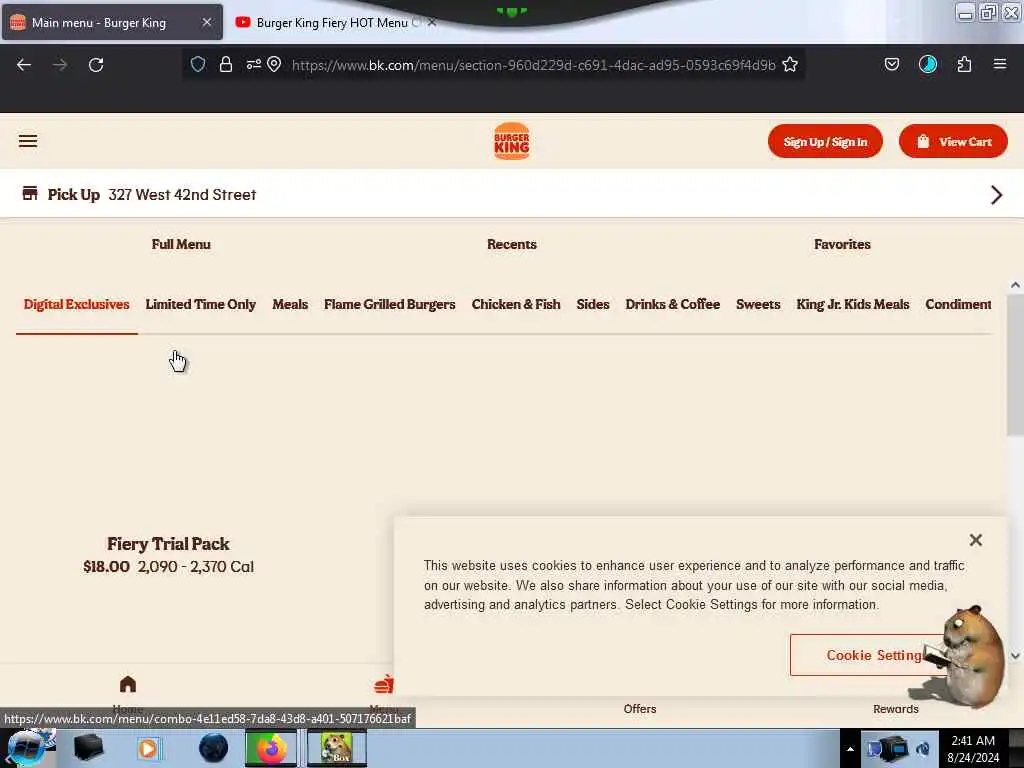The image size is (1024, 768).
Task: Click the scrollbar up arrow
Action: 1015,285
